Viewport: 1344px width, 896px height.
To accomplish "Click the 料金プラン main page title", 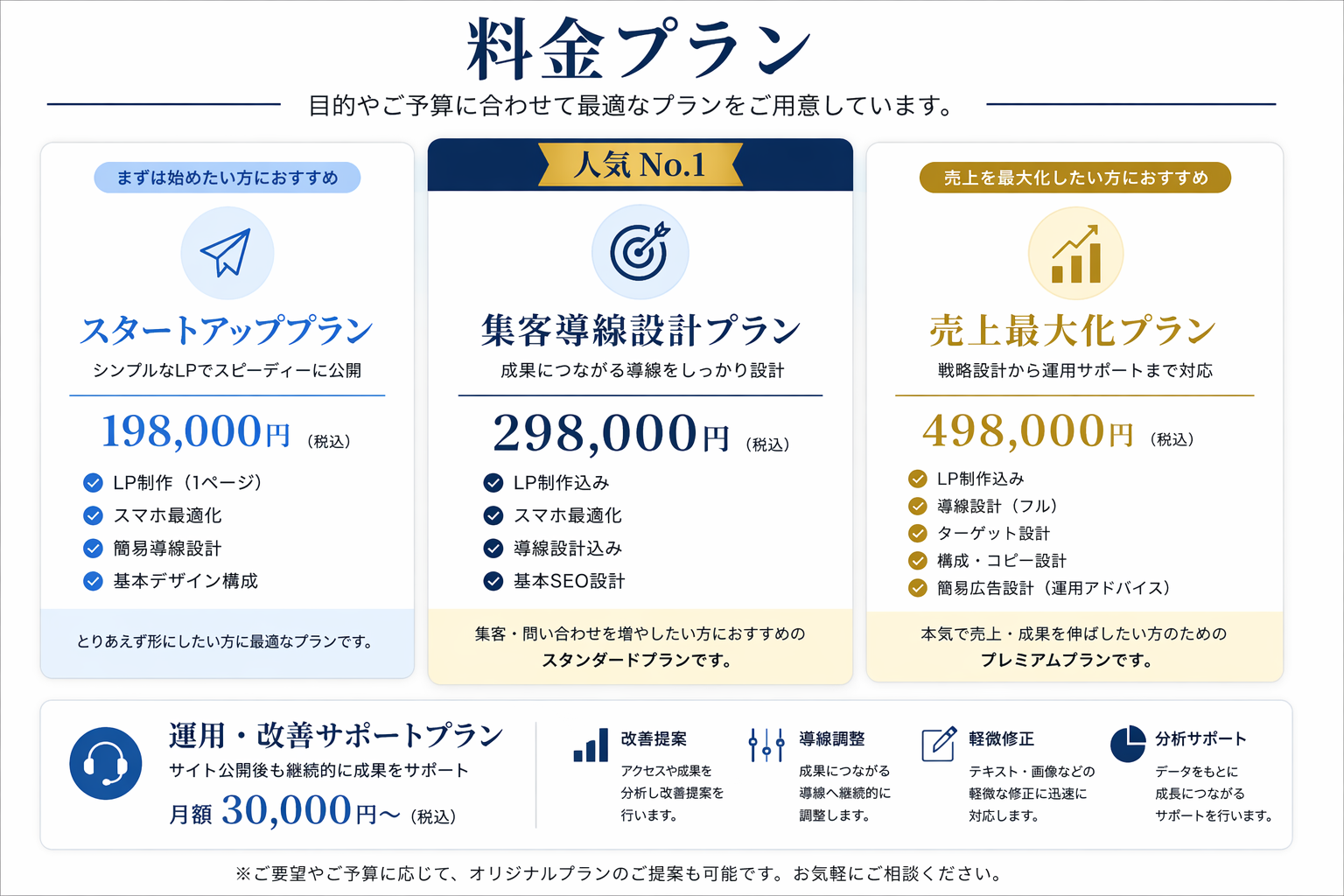I will pos(639,50).
